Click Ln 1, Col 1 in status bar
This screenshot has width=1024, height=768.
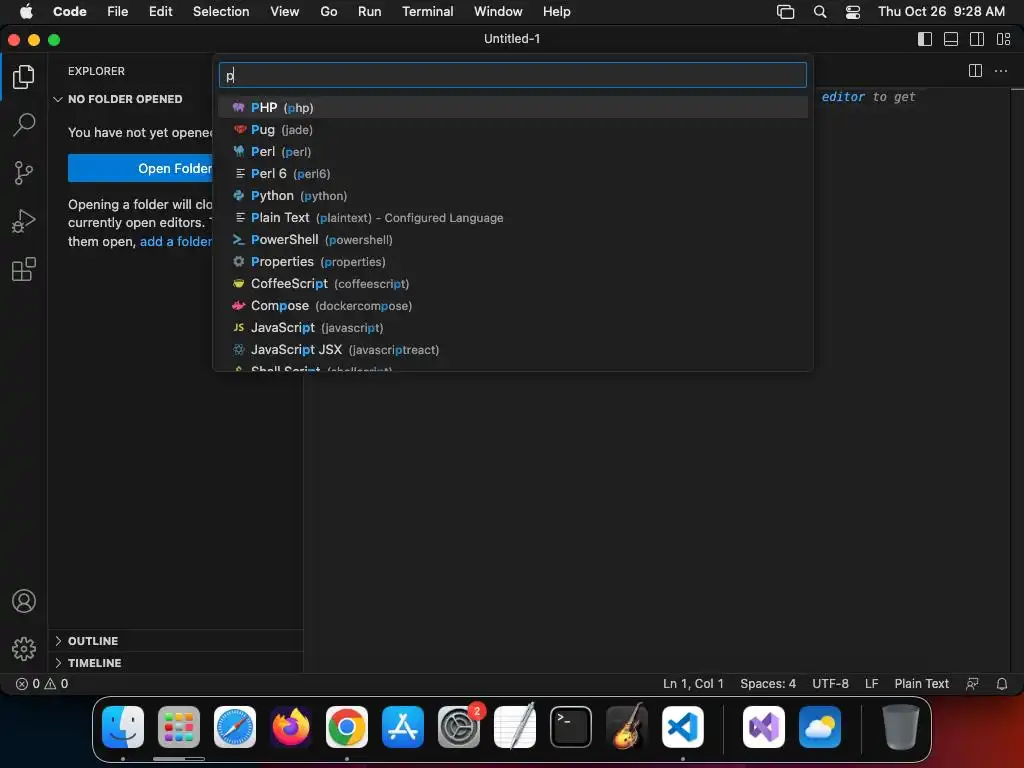pos(693,684)
